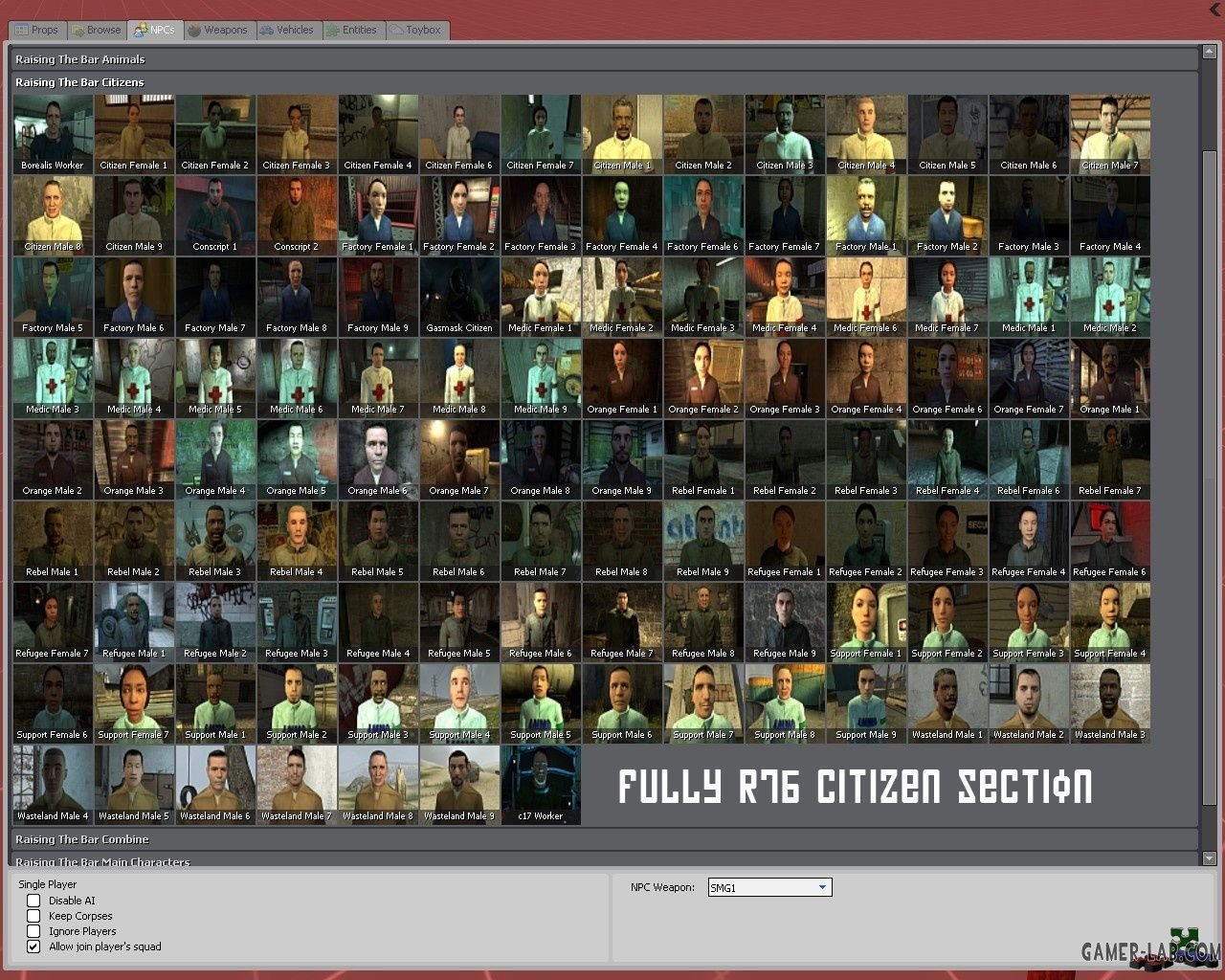Viewport: 1225px width, 980px height.
Task: Select the Support Female 1 icon
Action: pos(866,622)
